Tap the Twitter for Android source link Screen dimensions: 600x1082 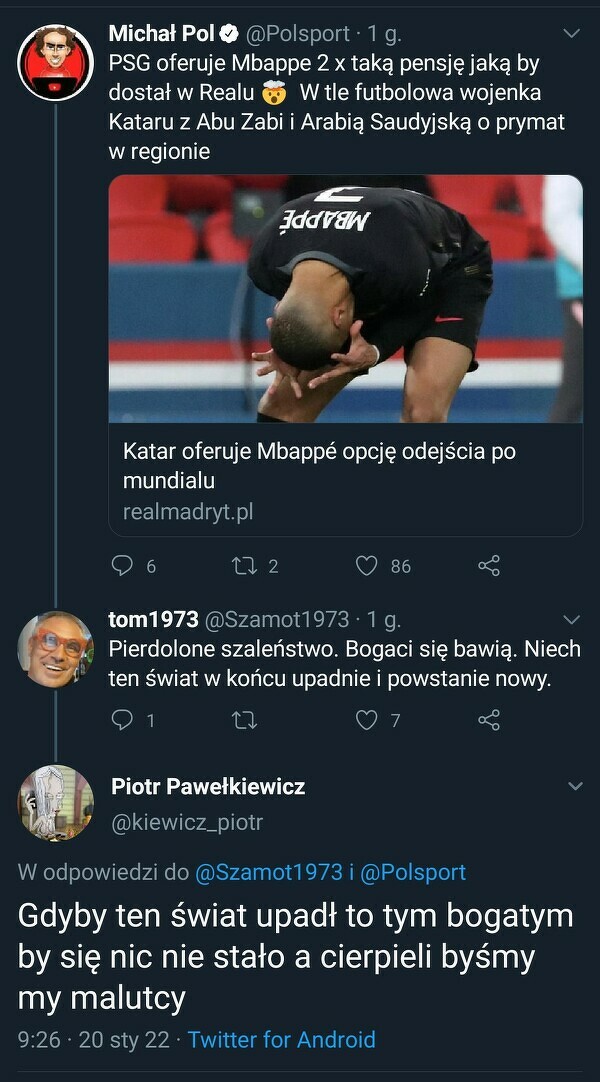tap(281, 1039)
